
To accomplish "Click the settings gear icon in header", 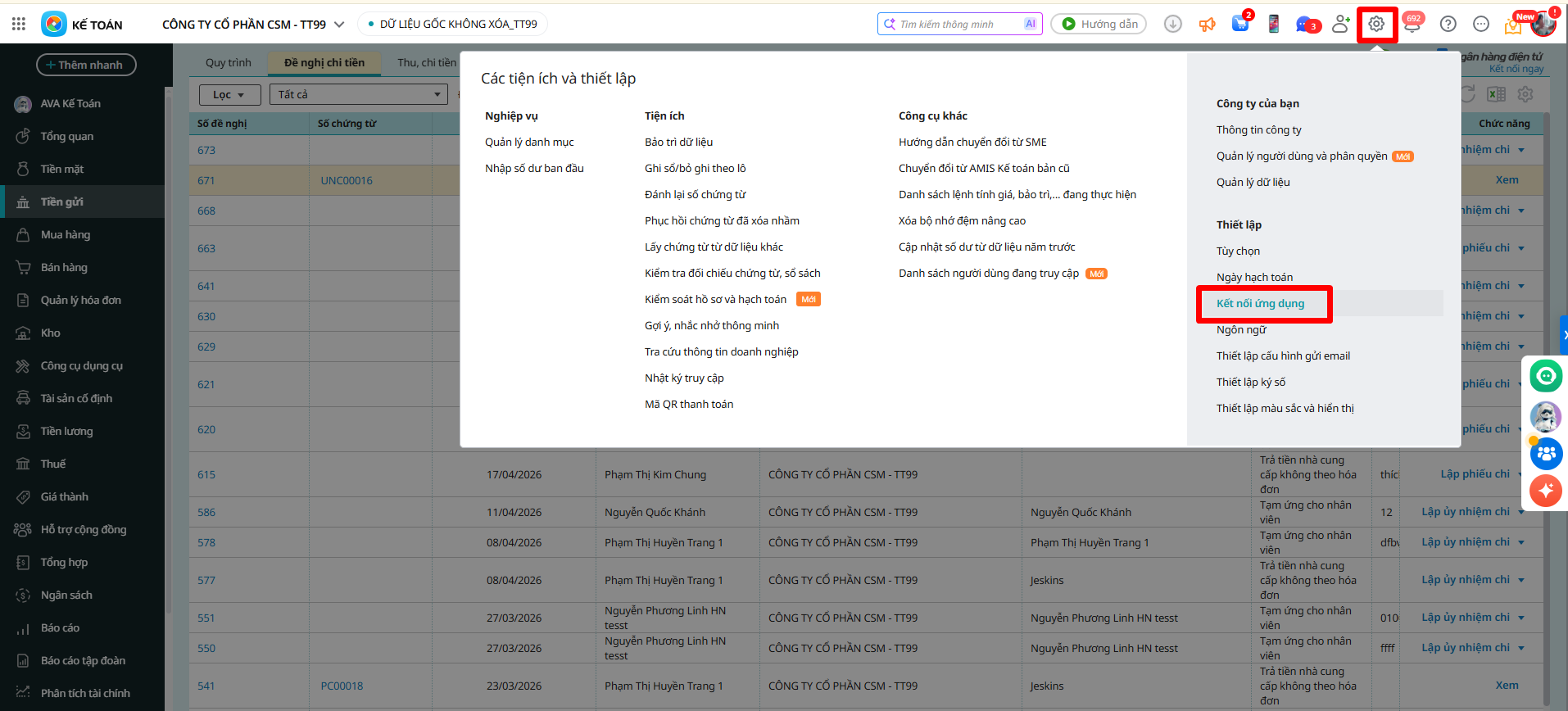I will [1376, 25].
